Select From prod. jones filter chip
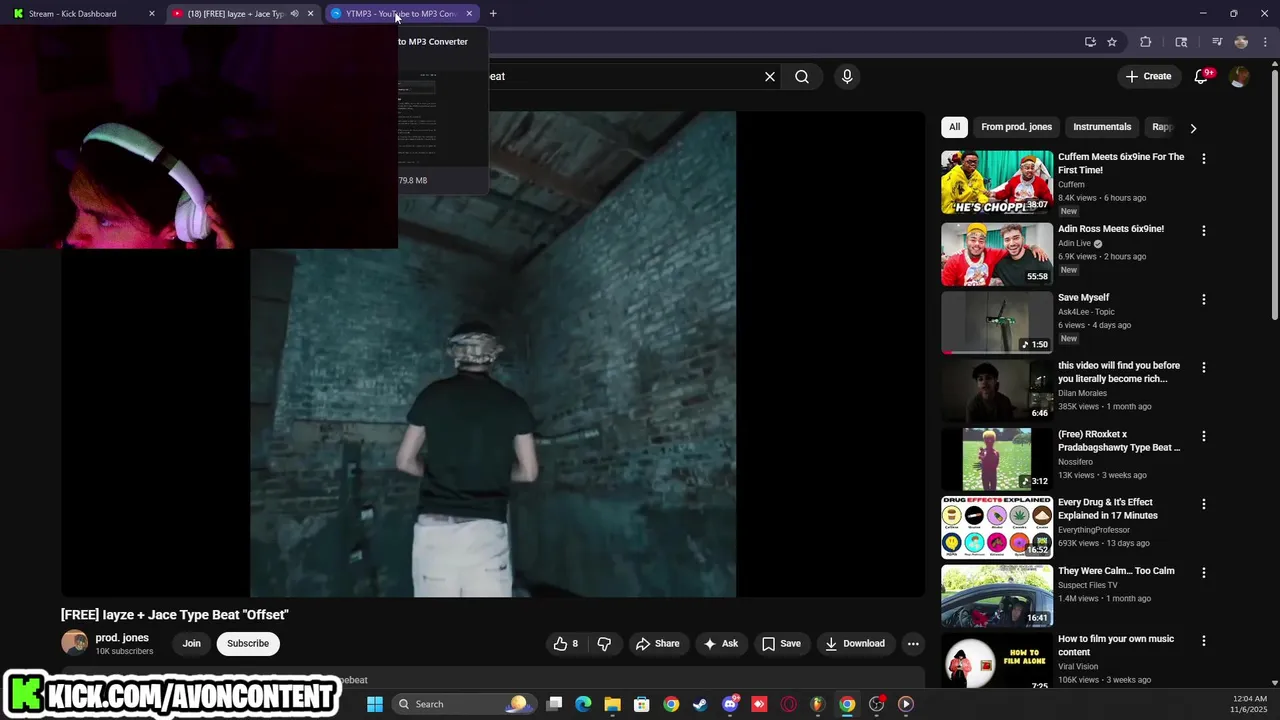1280x720 pixels. pos(1016,127)
